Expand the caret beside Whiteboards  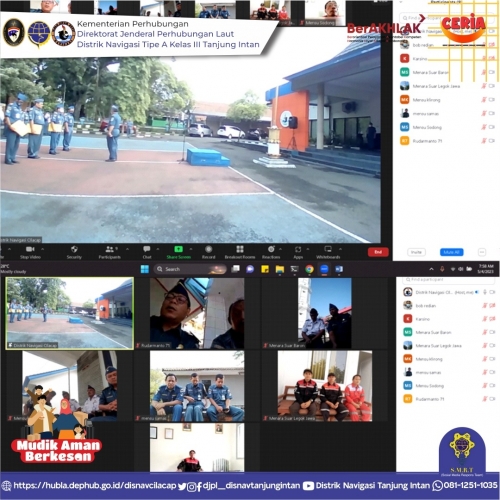coord(340,249)
